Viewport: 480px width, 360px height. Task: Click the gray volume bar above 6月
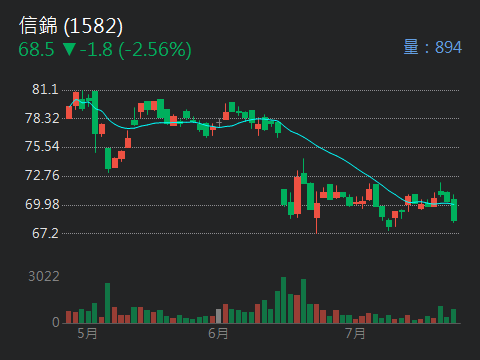click(x=219, y=316)
